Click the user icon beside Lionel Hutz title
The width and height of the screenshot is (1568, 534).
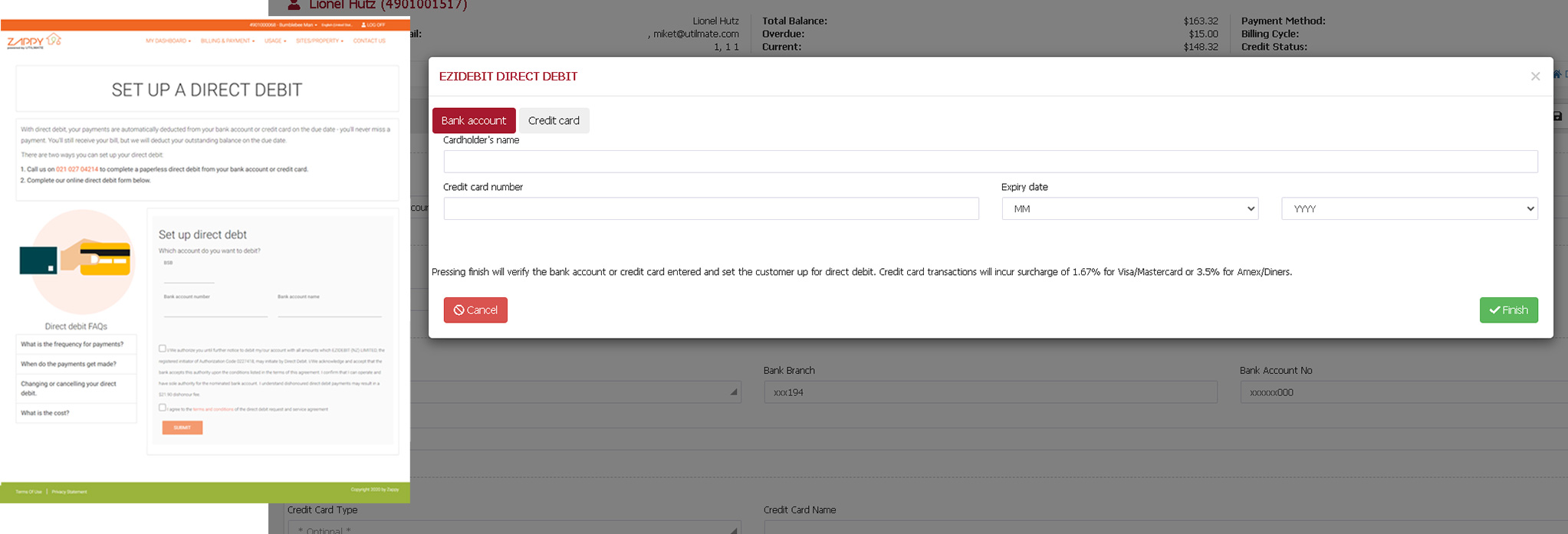[x=293, y=5]
